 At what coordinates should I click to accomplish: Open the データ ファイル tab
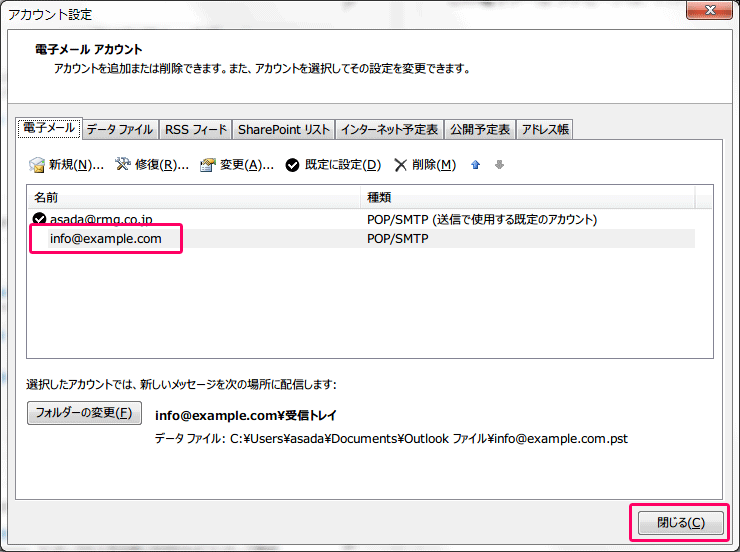tap(119, 129)
